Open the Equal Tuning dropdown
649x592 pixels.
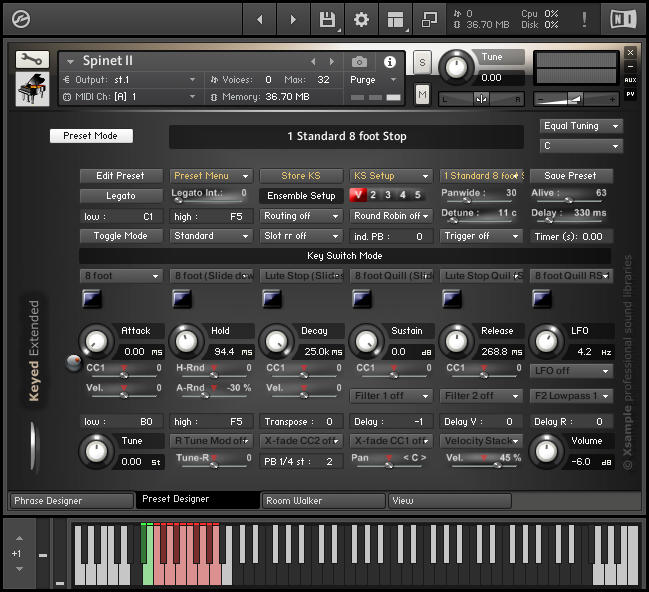pos(581,126)
